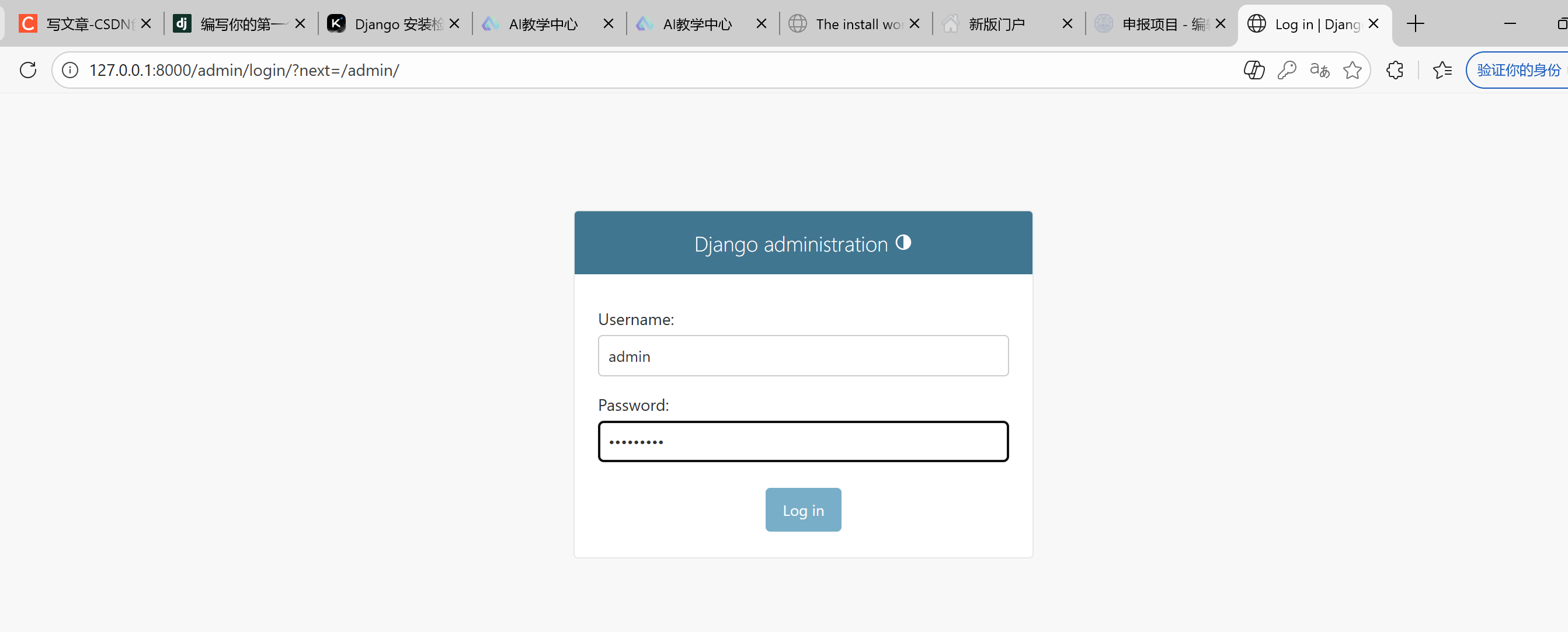Switch to 新版门户 tab

(x=998, y=25)
